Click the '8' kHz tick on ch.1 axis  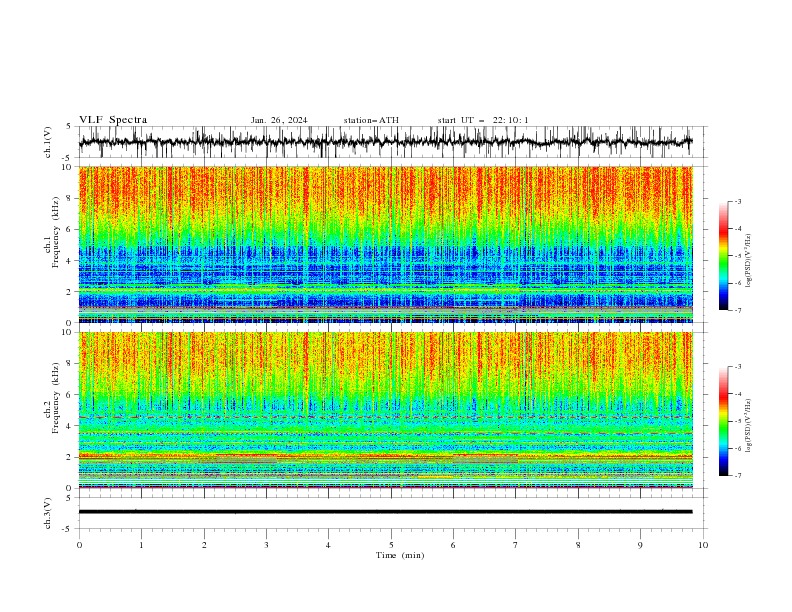point(71,198)
